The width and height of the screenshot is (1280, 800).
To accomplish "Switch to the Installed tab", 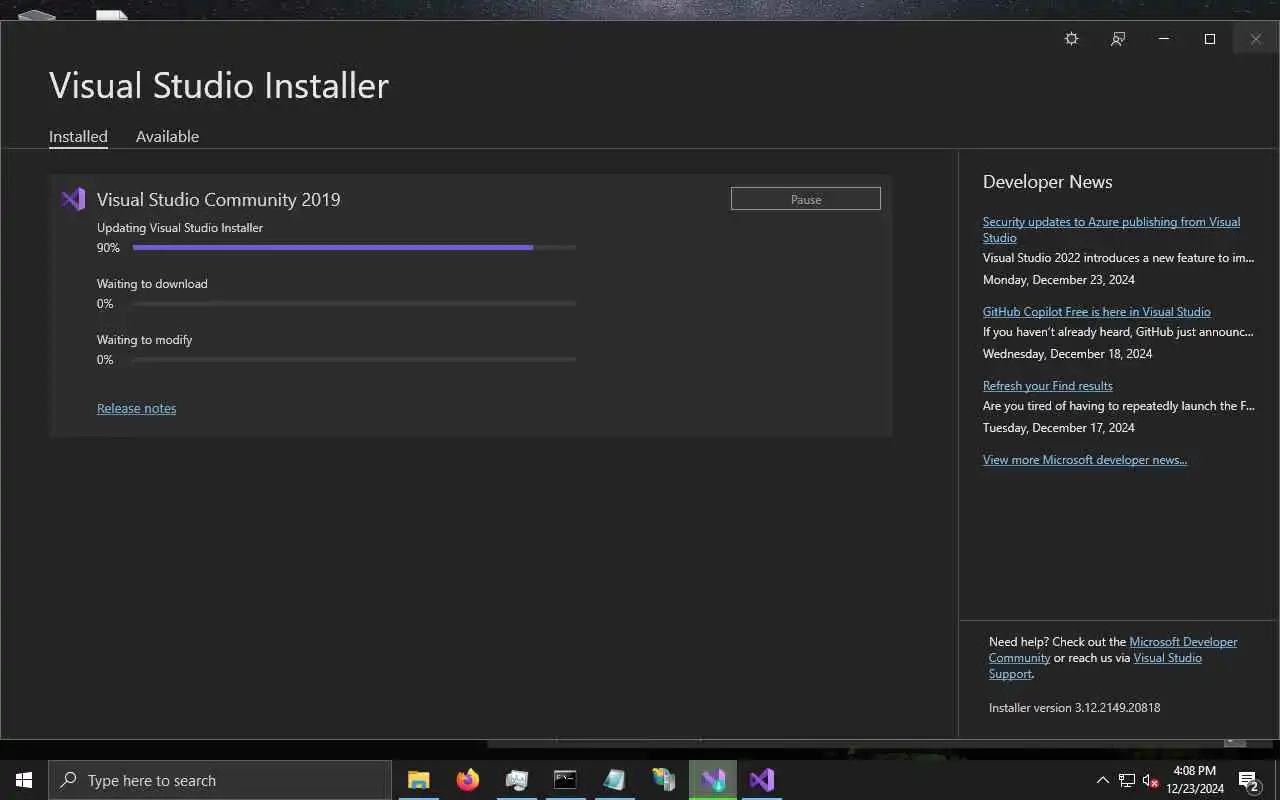I will point(78,137).
